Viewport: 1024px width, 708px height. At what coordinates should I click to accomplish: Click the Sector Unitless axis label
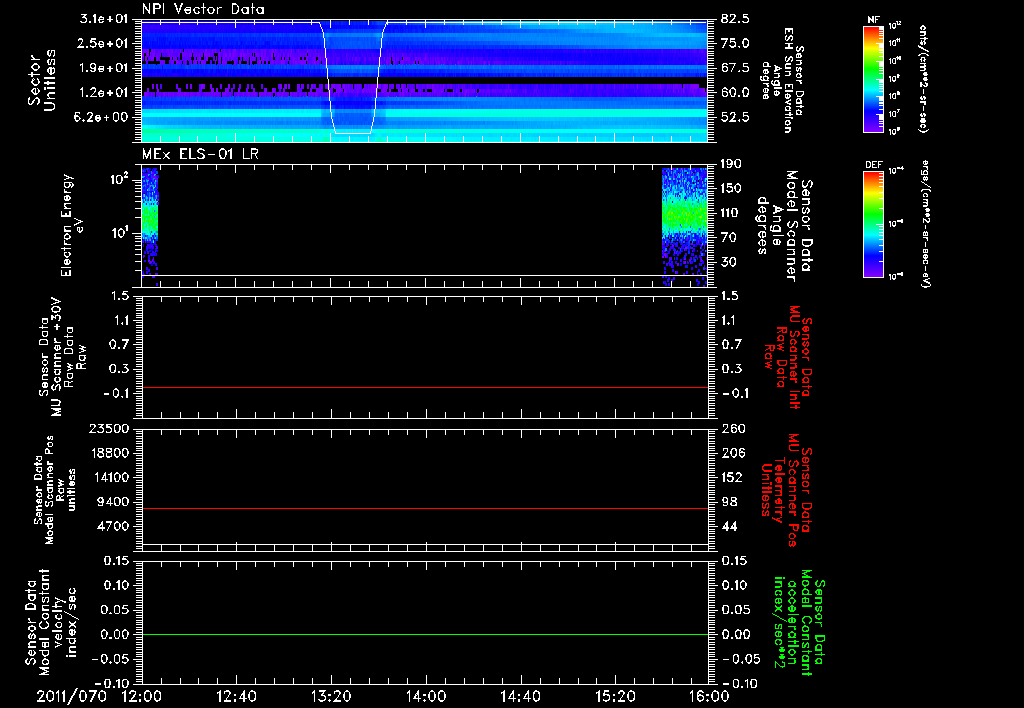(42, 80)
